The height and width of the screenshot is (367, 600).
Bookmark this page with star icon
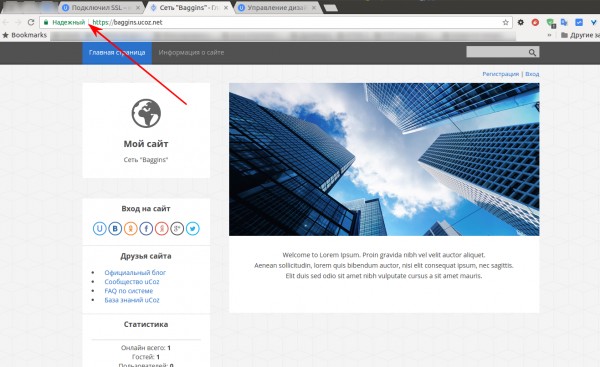505,22
